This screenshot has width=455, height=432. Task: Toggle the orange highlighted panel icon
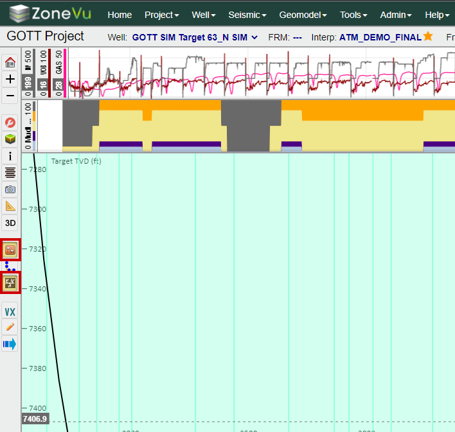click(10, 249)
